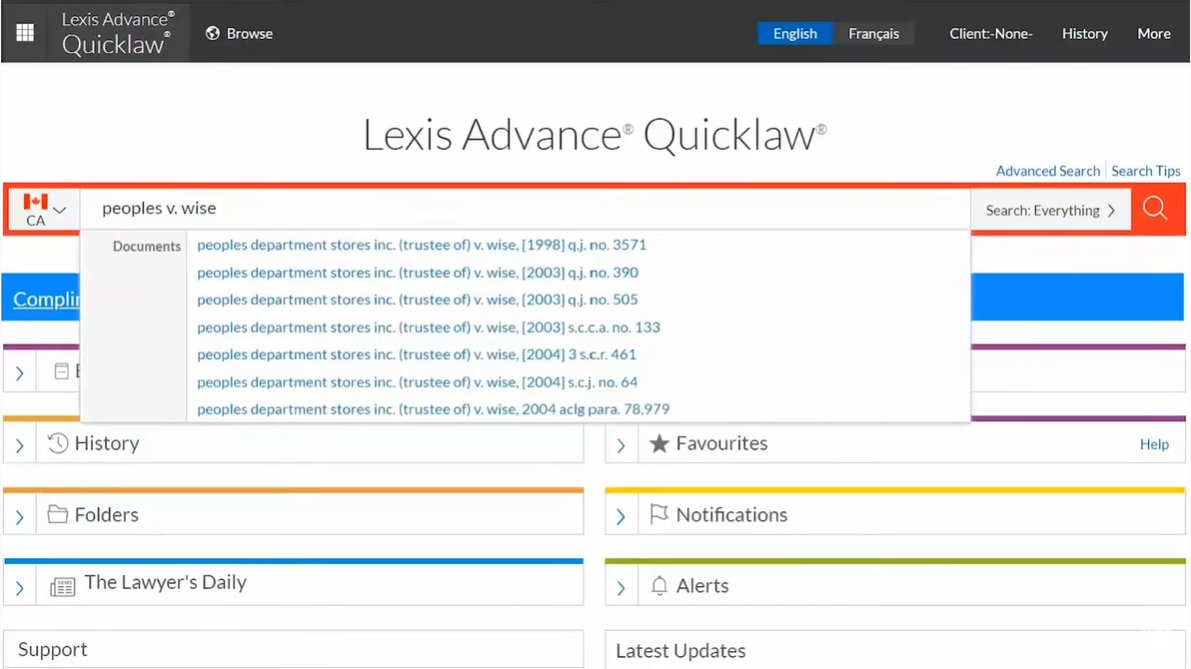This screenshot has width=1191, height=669.
Task: Expand the Favourites pod
Action: coord(621,445)
